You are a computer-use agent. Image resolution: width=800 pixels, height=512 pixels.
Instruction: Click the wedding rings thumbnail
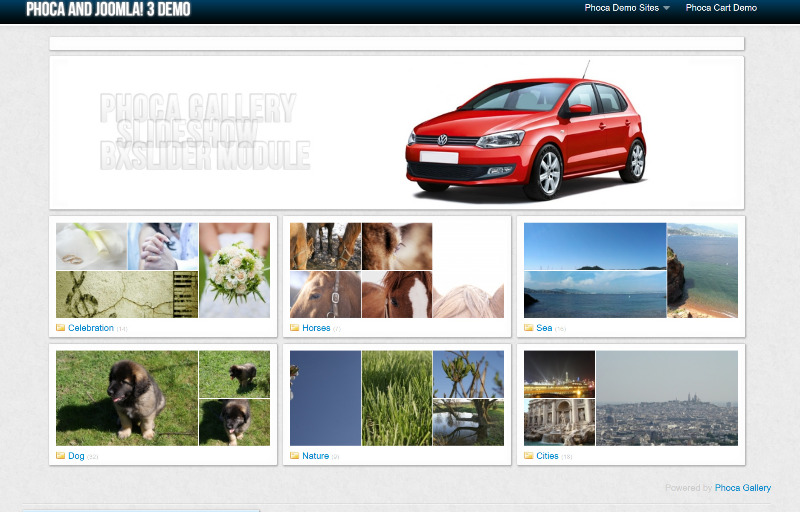91,246
